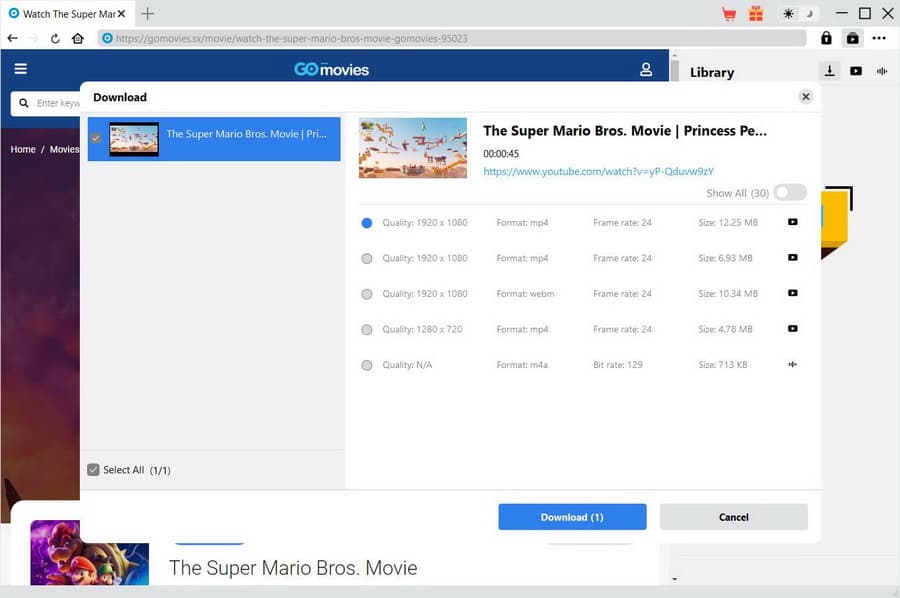Viewport: 900px width, 598px height.
Task: Select the 1920 x 1080 webm option
Action: pyautogui.click(x=367, y=294)
